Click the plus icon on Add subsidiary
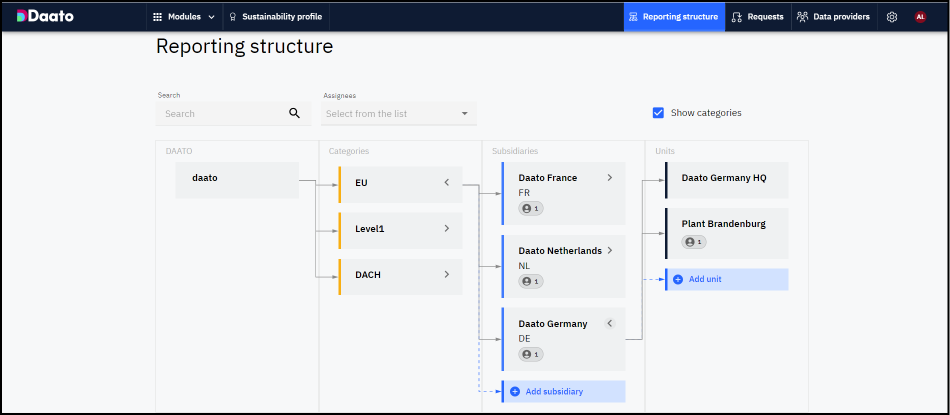The image size is (950, 415). [515, 392]
